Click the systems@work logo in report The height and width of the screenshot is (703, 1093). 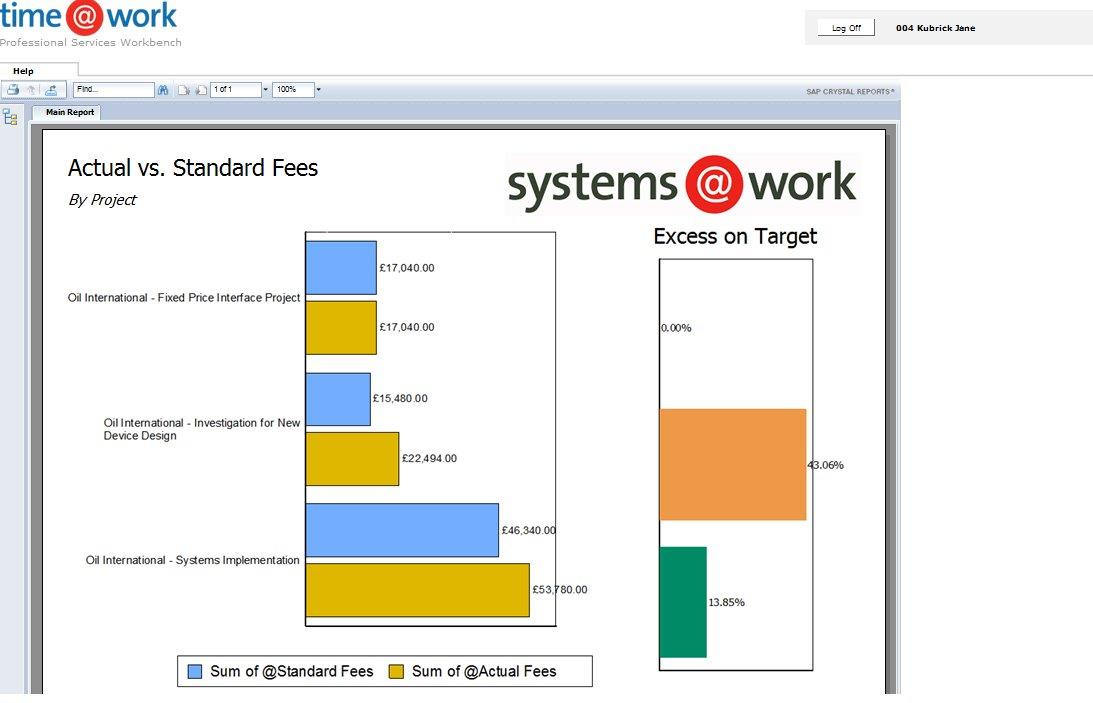pyautogui.click(x=682, y=183)
